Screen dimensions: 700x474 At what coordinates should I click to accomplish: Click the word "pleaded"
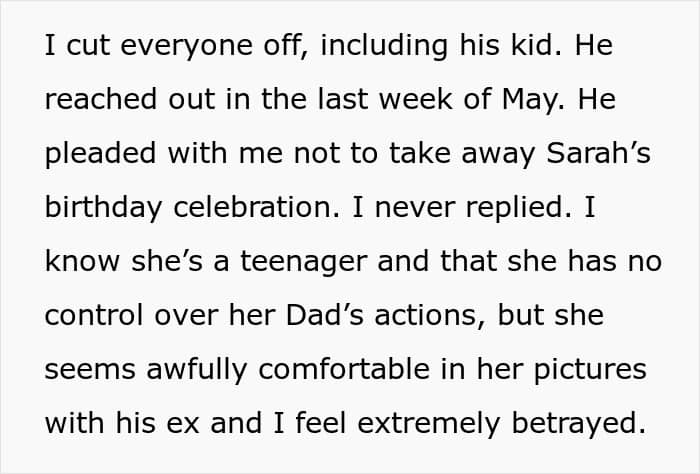click(97, 155)
